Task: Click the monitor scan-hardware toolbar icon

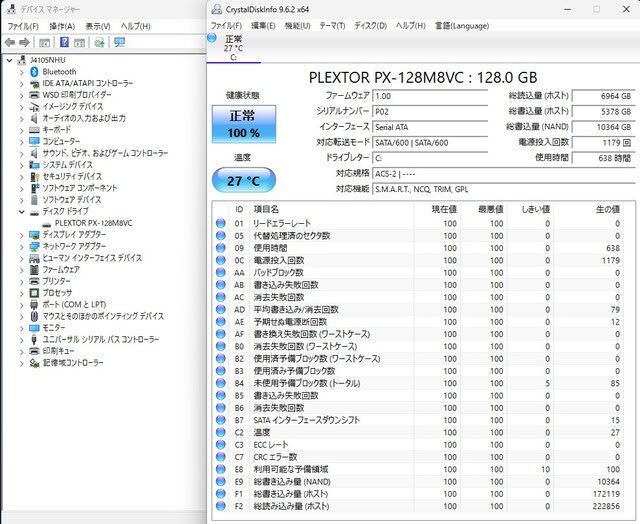Action: pos(120,42)
